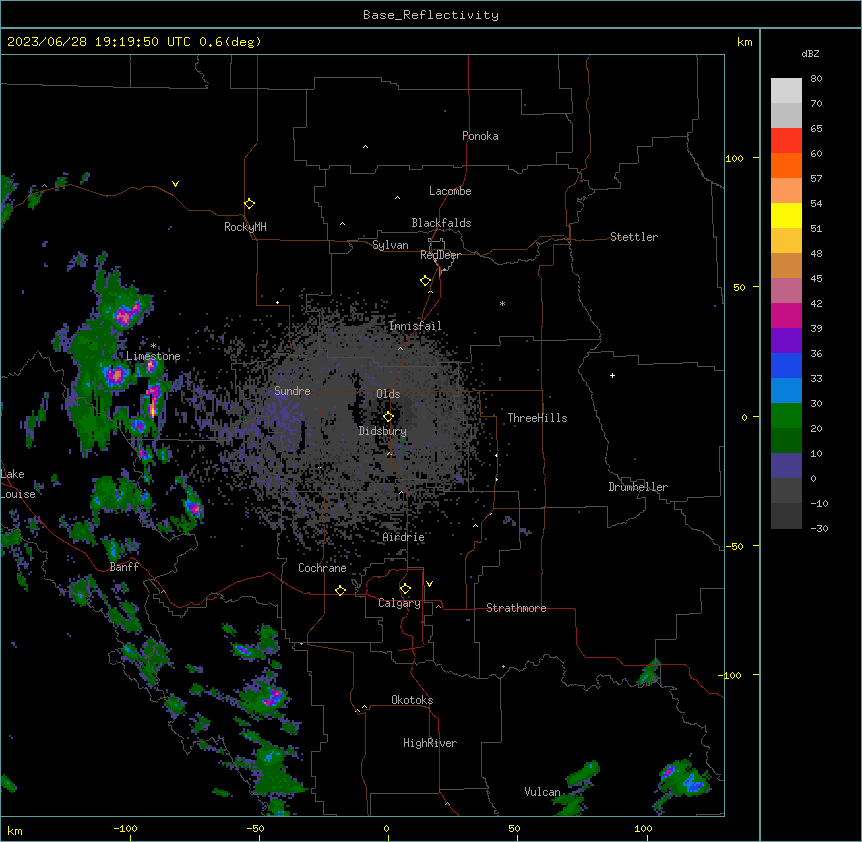Click the RockyMH label
862x842 pixels.
(x=245, y=227)
